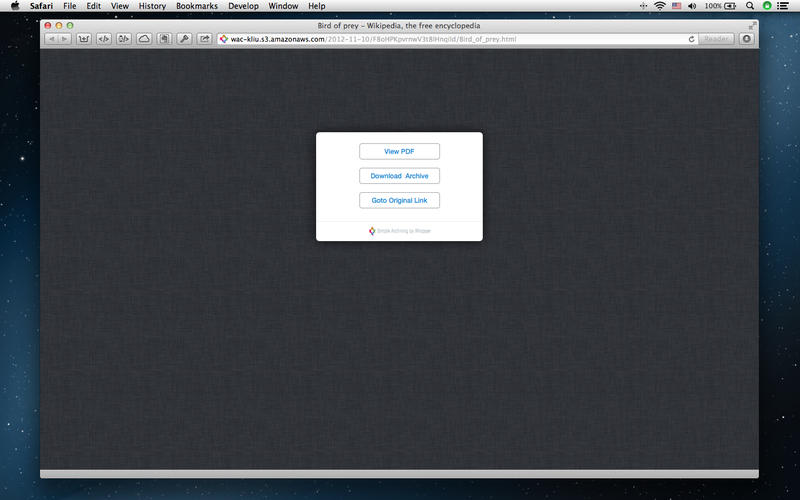The height and width of the screenshot is (500, 800).
Task: Follow the Goto Original Link button
Action: 399,201
